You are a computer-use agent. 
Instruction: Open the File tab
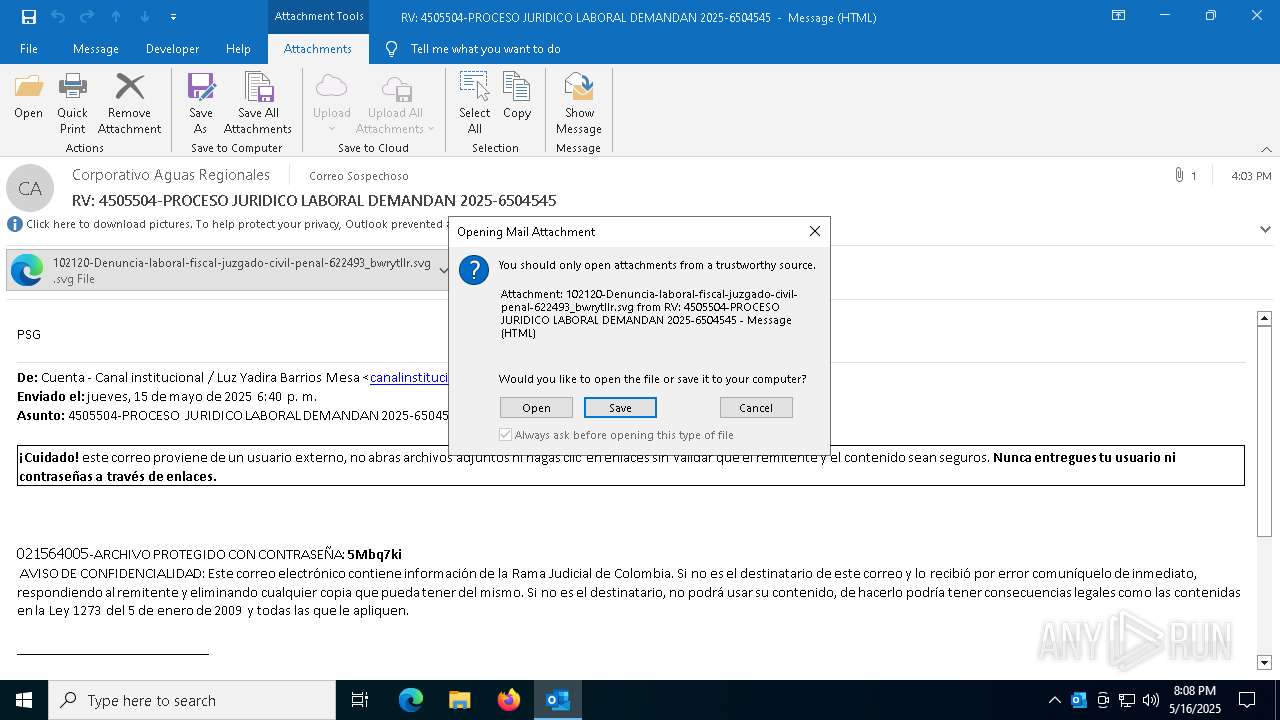click(x=29, y=49)
